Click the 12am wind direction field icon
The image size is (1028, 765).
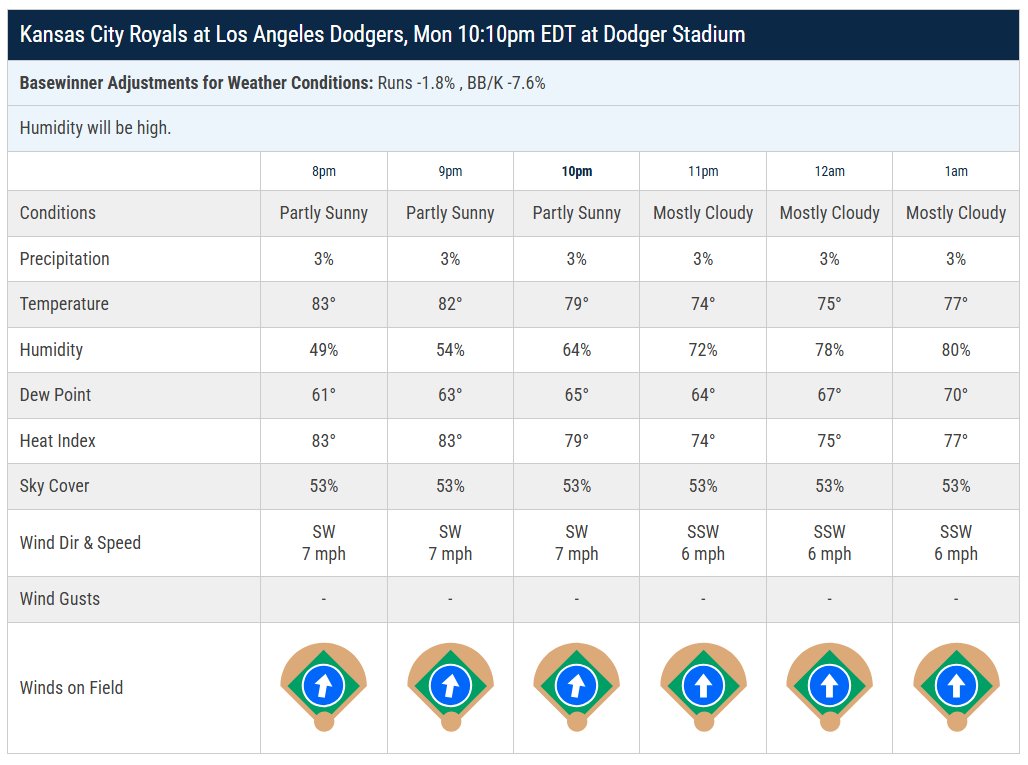[x=829, y=686]
